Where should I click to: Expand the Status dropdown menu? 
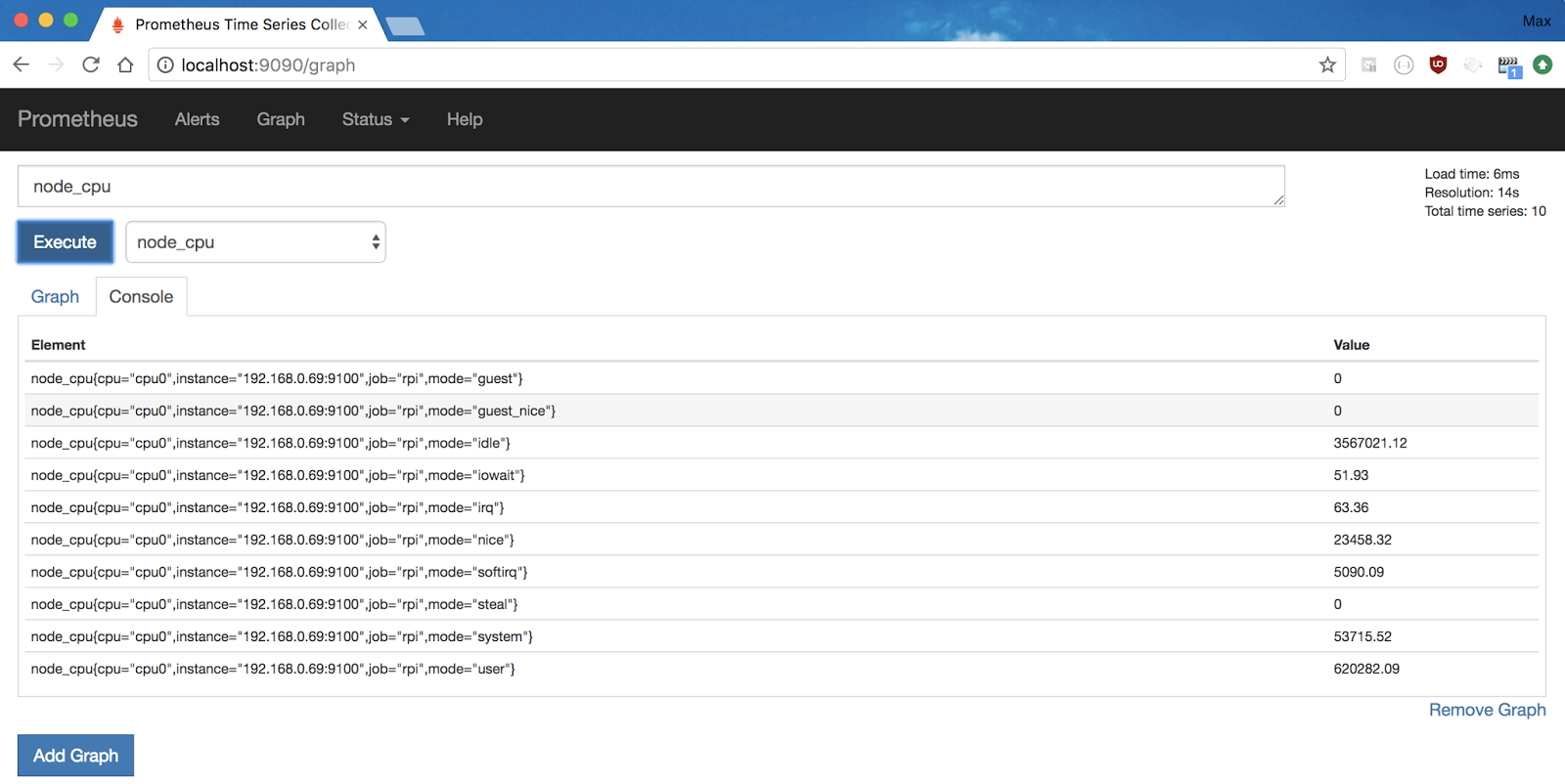click(376, 119)
